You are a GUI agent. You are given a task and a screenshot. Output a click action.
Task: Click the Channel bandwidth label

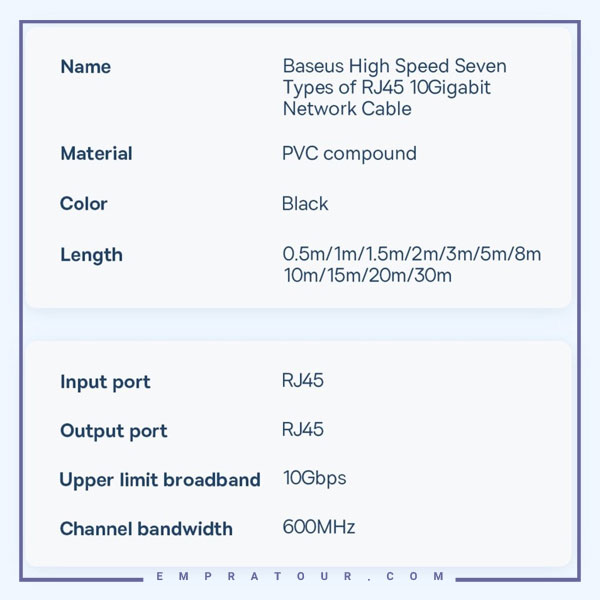[x=146, y=529]
